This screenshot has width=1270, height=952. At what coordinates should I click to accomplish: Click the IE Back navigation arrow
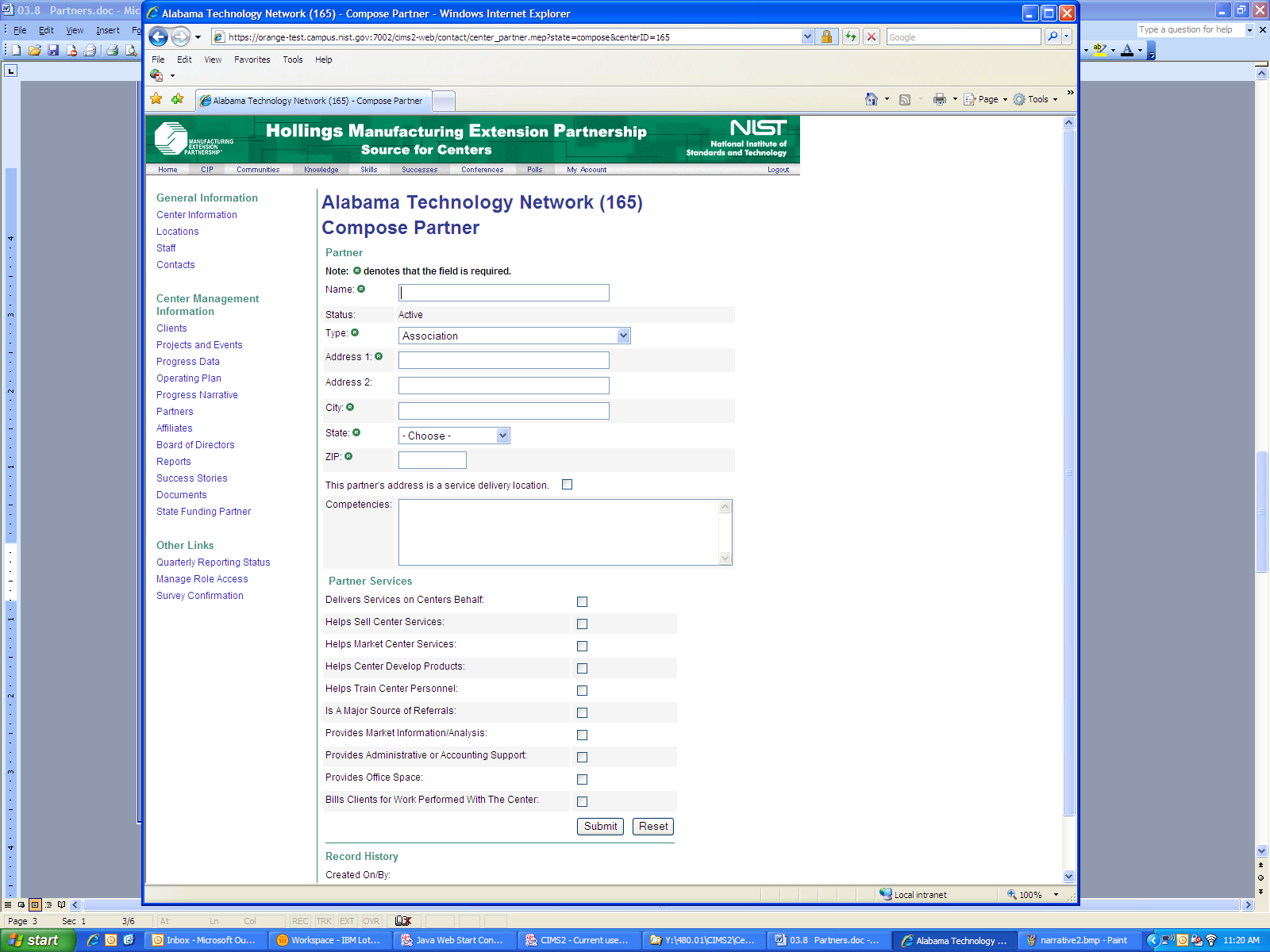[159, 36]
